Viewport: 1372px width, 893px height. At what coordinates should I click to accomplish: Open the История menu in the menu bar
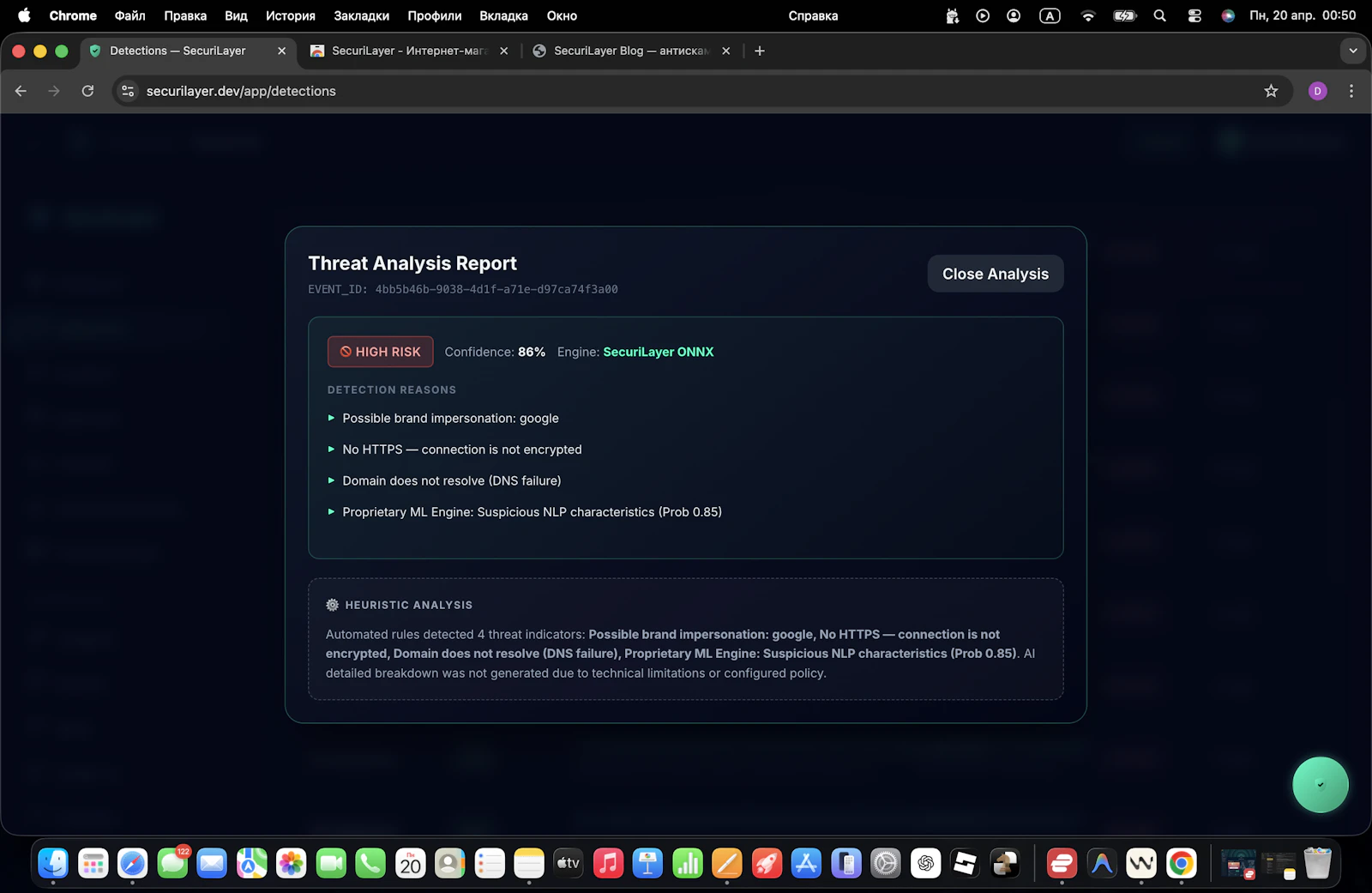coord(290,15)
